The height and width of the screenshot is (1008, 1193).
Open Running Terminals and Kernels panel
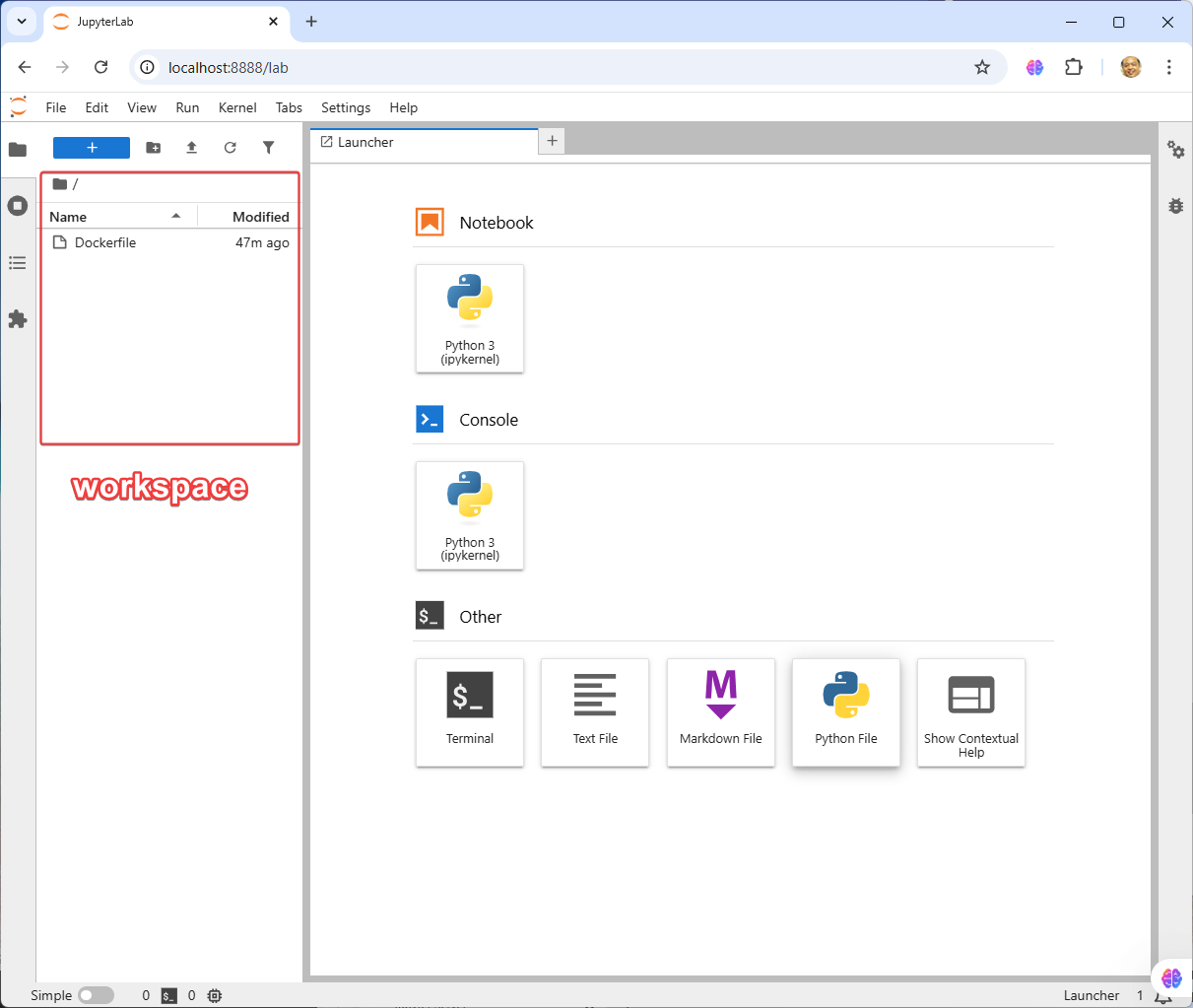coord(18,206)
